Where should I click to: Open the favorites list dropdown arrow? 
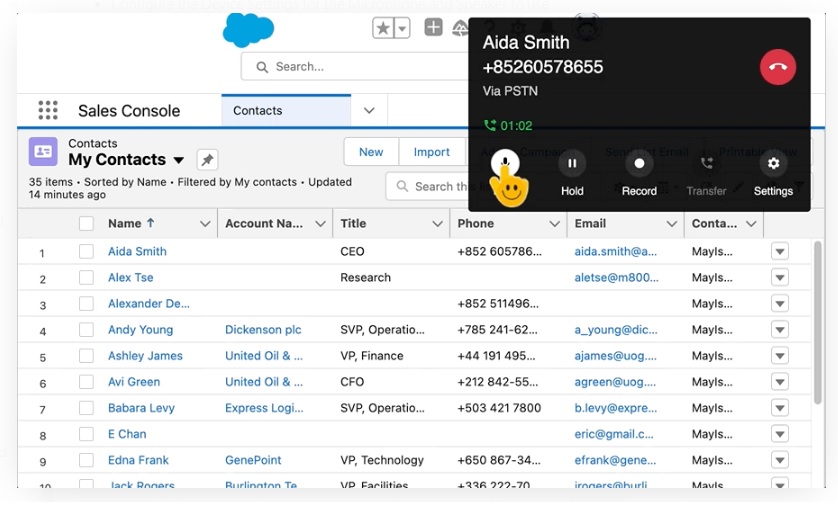coord(402,28)
